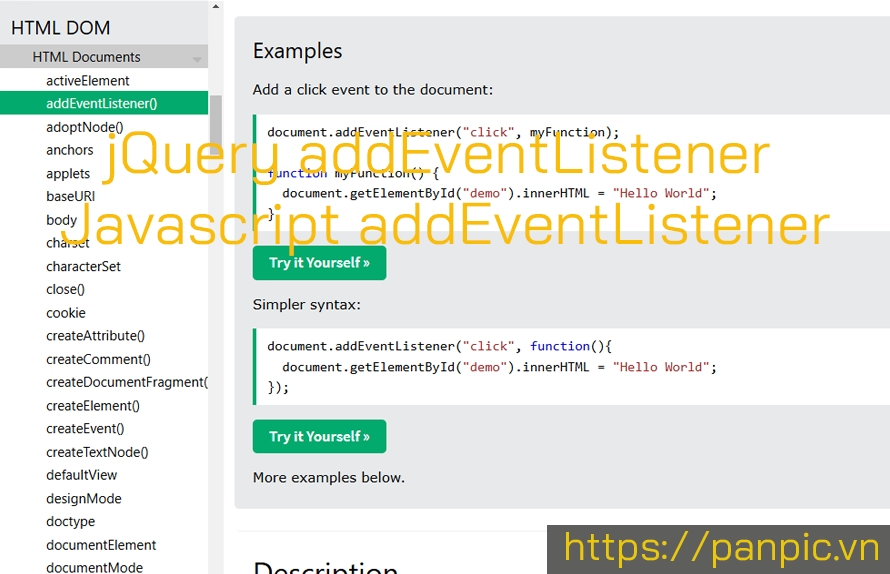
Task: Open createComment() method link
Action: (x=98, y=359)
